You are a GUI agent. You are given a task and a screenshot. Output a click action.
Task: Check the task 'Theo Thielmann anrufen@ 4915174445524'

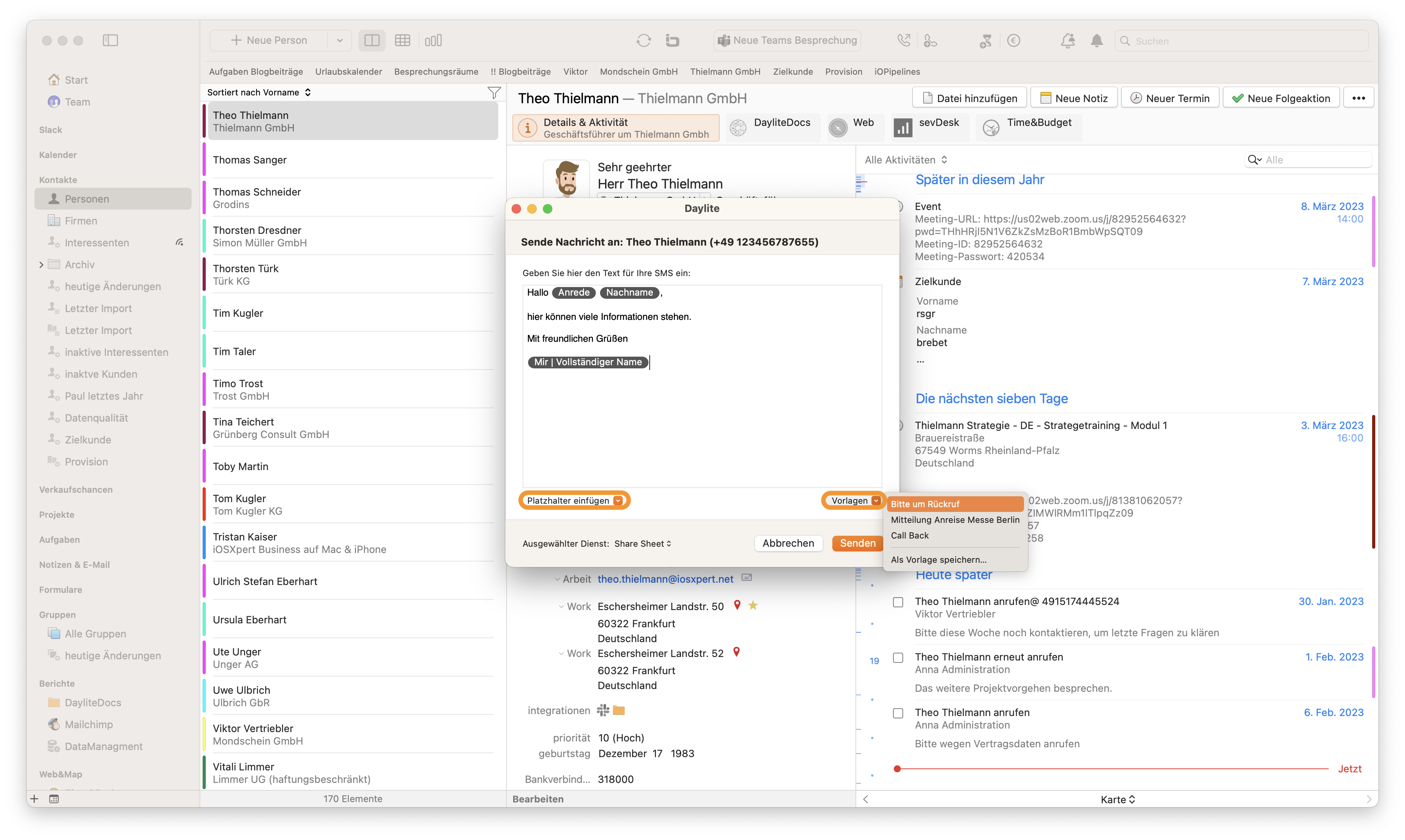898,602
